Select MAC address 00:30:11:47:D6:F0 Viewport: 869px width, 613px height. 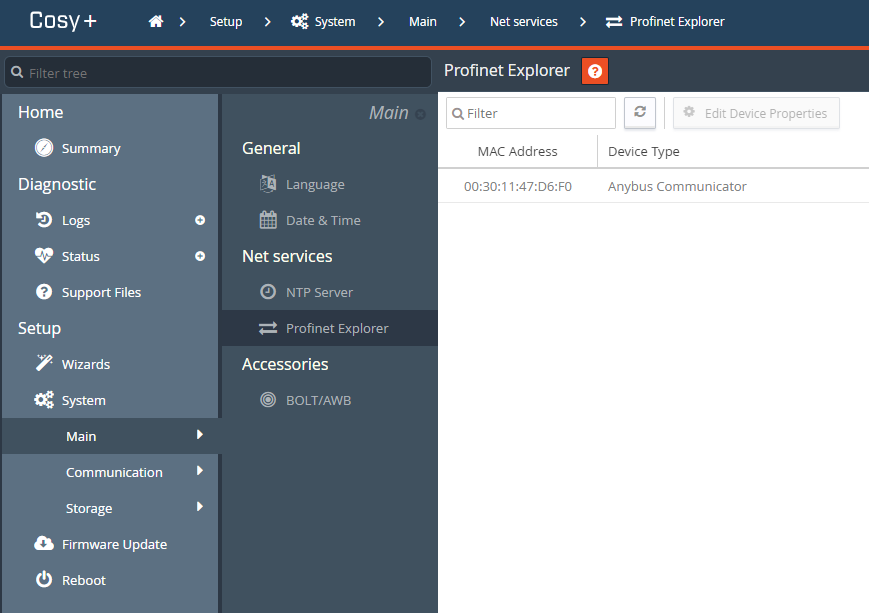518,186
